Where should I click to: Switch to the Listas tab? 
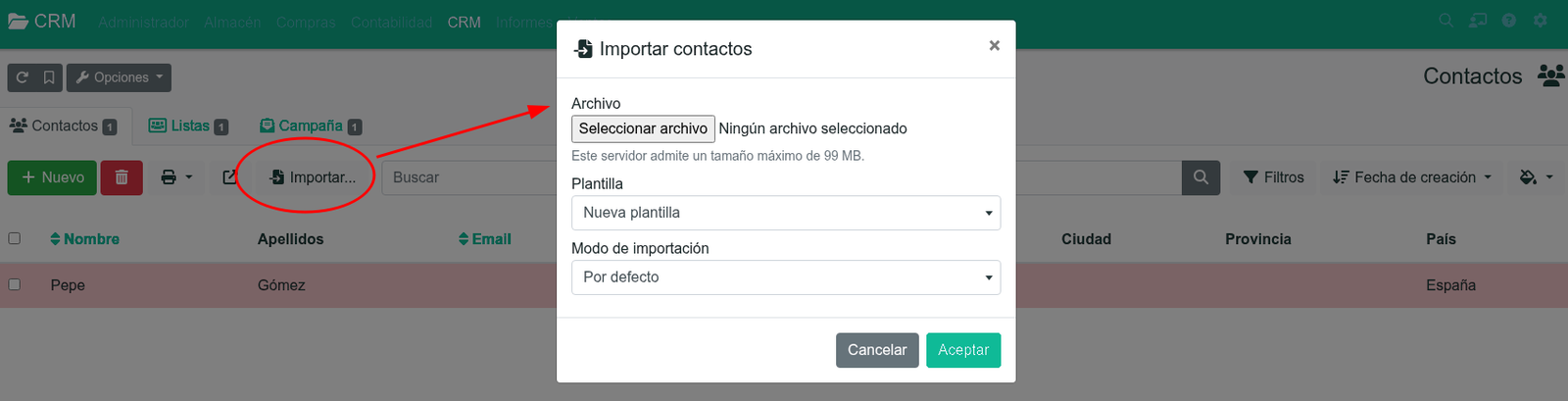188,125
